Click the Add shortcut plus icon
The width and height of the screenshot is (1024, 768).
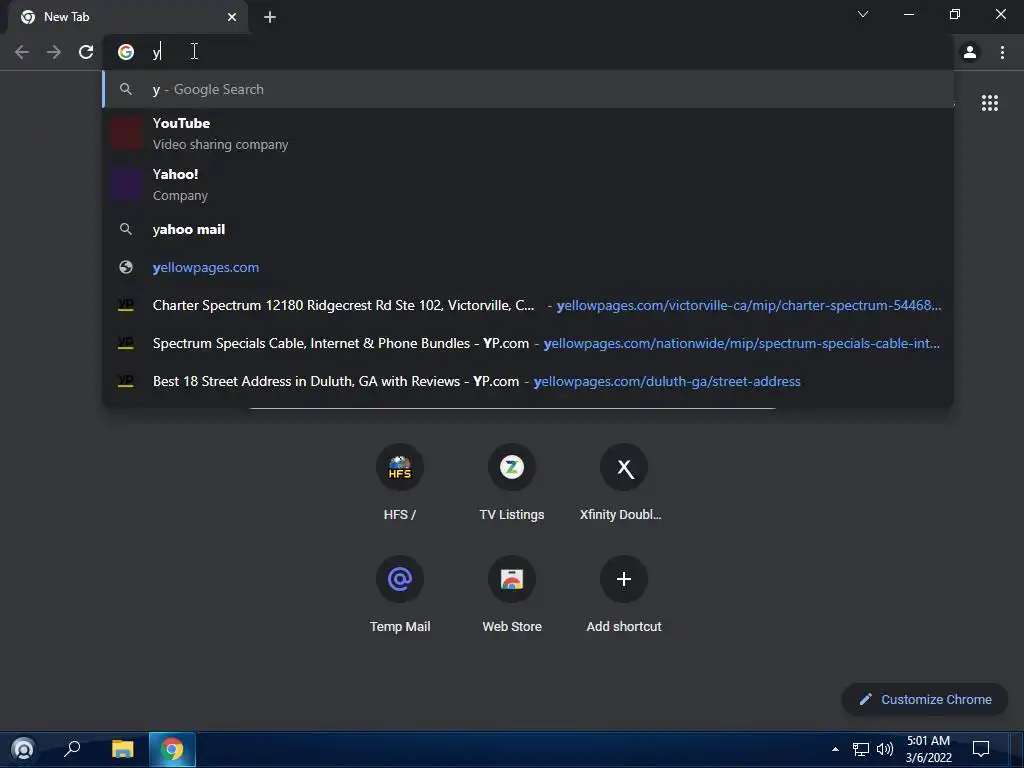[624, 579]
